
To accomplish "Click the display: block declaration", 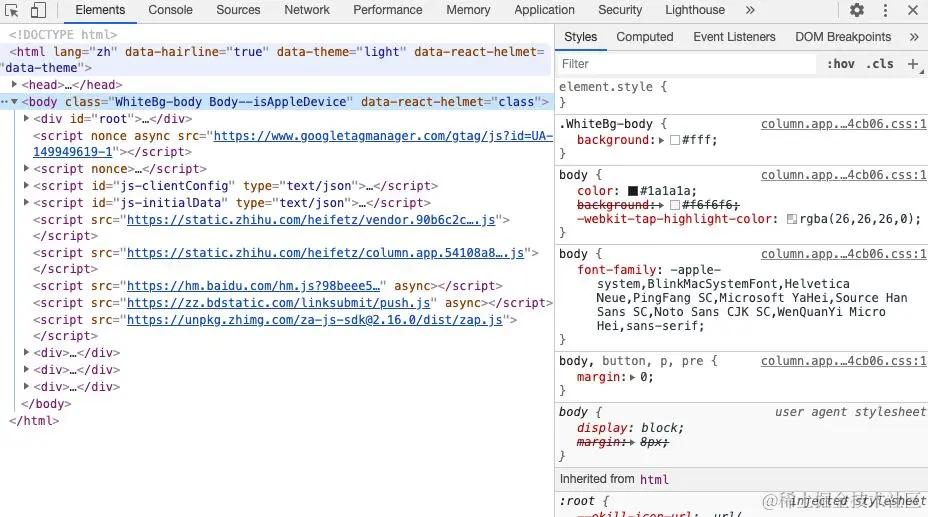I will click(630, 428).
